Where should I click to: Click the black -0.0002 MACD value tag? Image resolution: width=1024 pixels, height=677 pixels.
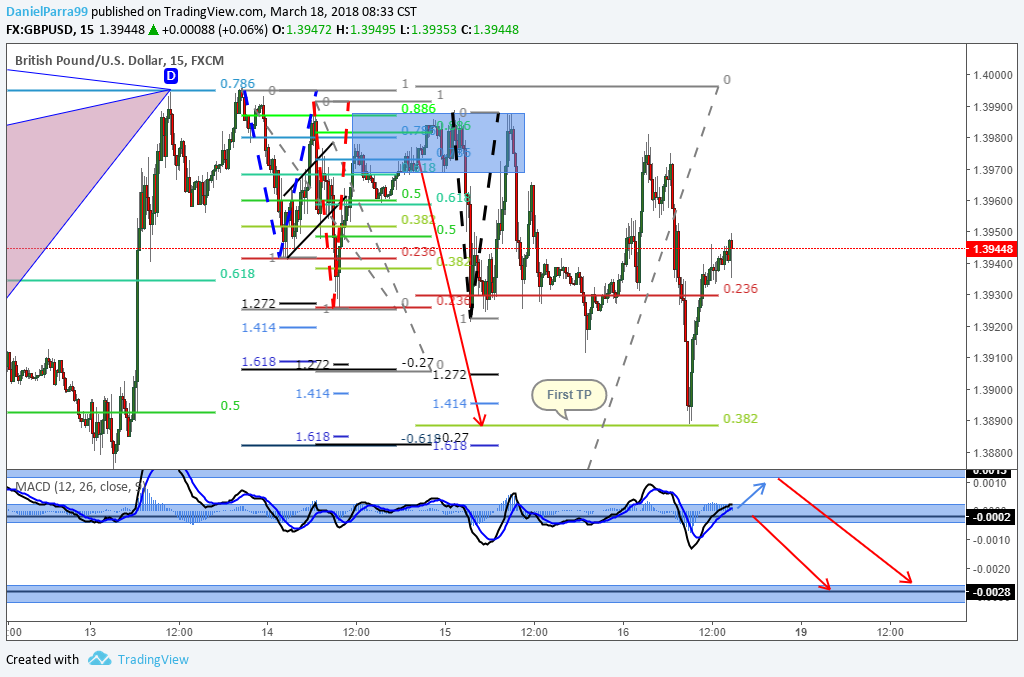click(x=992, y=517)
